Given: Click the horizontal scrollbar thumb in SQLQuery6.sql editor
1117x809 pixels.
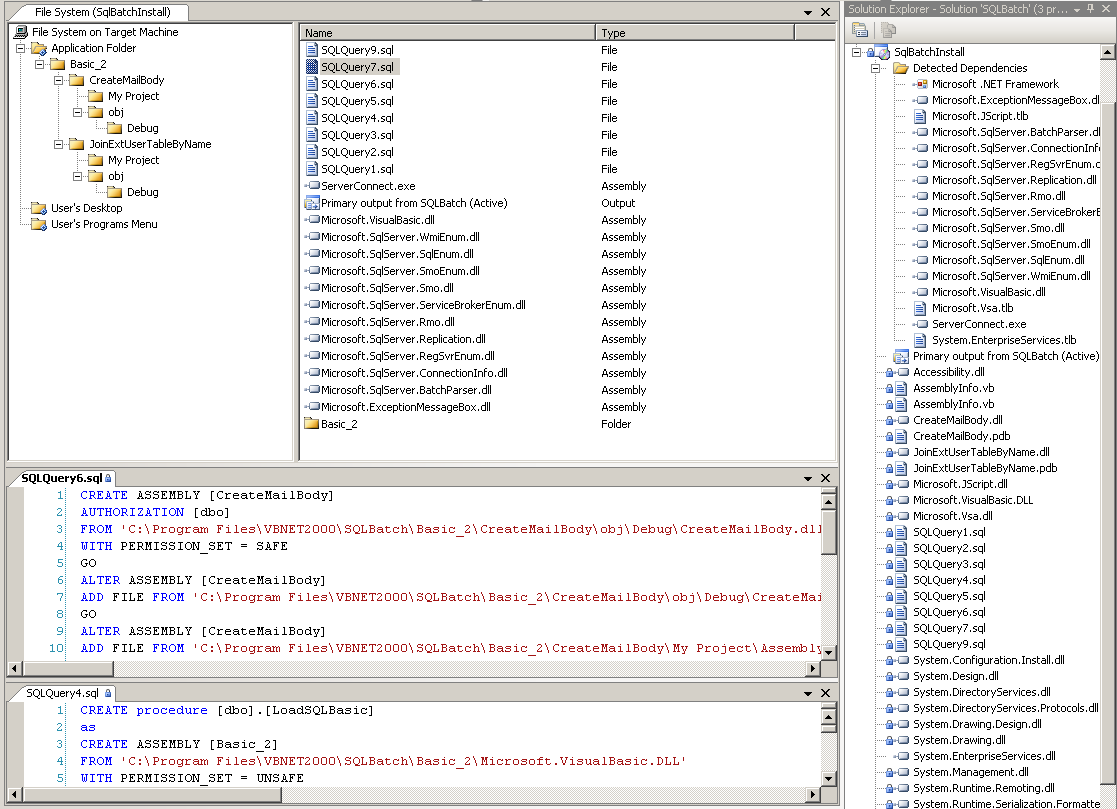Looking at the screenshot, I should [68, 669].
